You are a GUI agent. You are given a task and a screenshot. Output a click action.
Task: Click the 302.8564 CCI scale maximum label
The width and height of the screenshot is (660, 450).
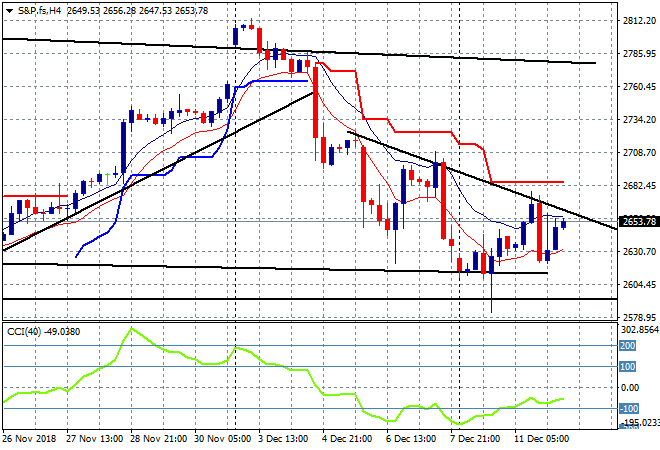coord(639,330)
